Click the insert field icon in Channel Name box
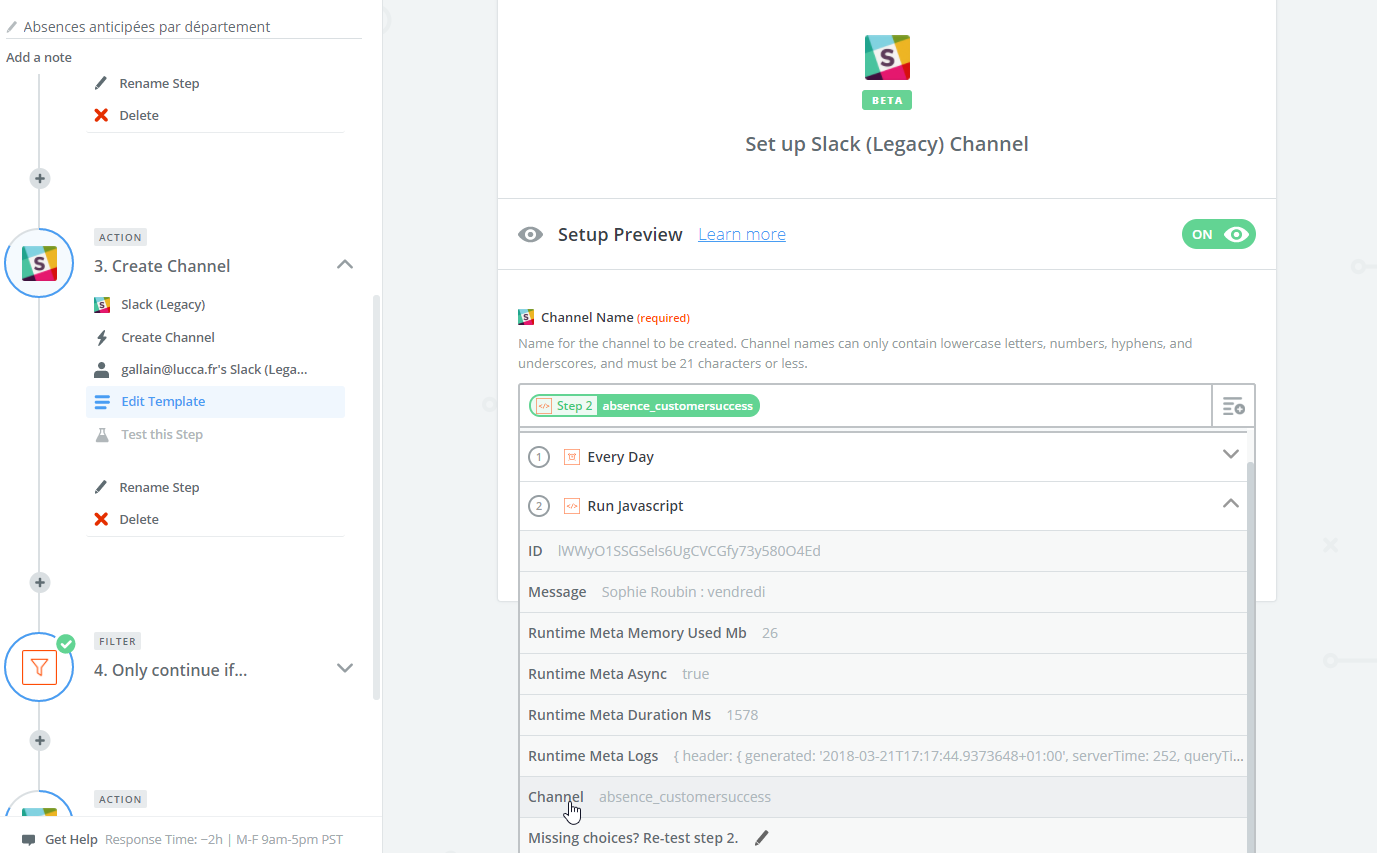The width and height of the screenshot is (1377, 853). pyautogui.click(x=1233, y=406)
